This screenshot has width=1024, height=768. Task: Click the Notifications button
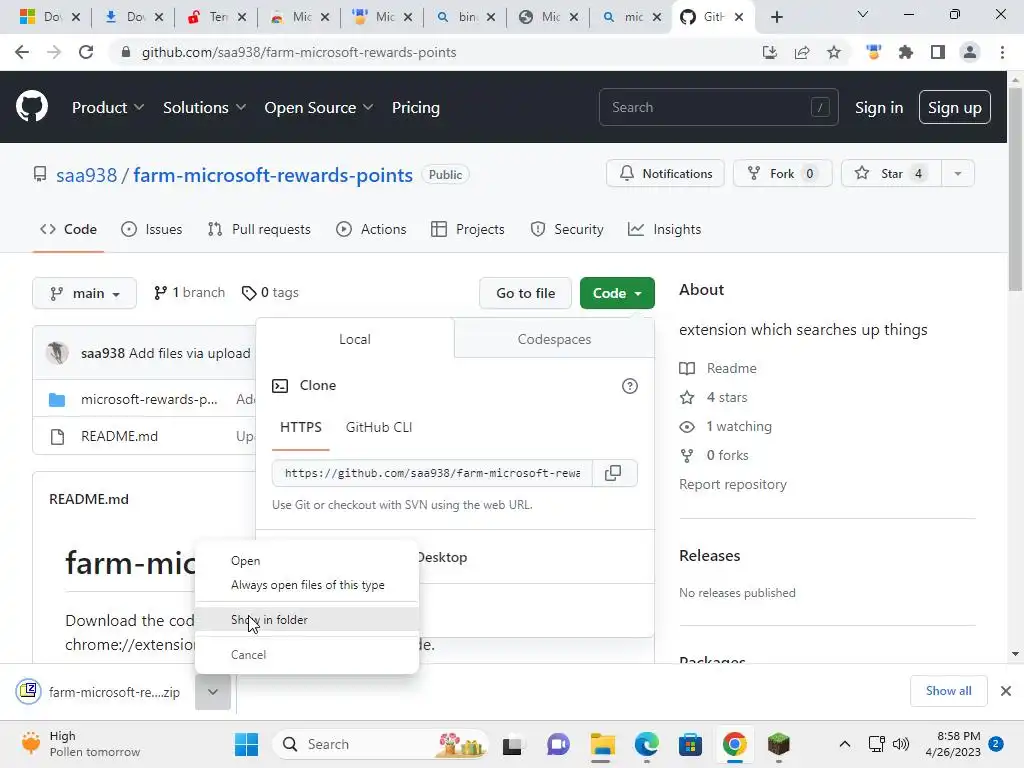click(665, 174)
